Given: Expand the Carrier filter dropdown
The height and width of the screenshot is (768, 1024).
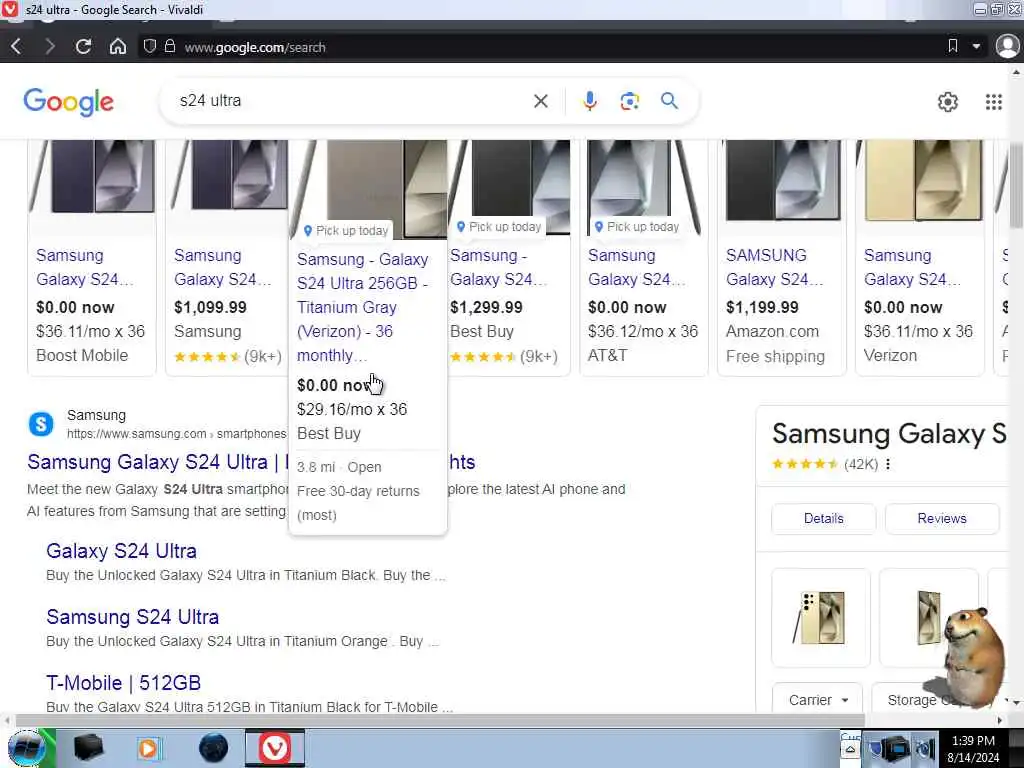Looking at the screenshot, I should [x=818, y=699].
